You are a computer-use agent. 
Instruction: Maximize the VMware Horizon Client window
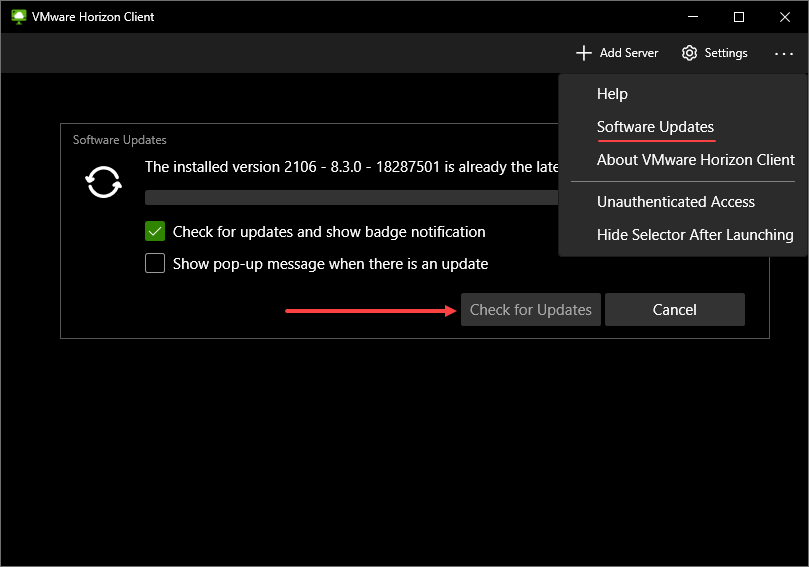point(739,17)
